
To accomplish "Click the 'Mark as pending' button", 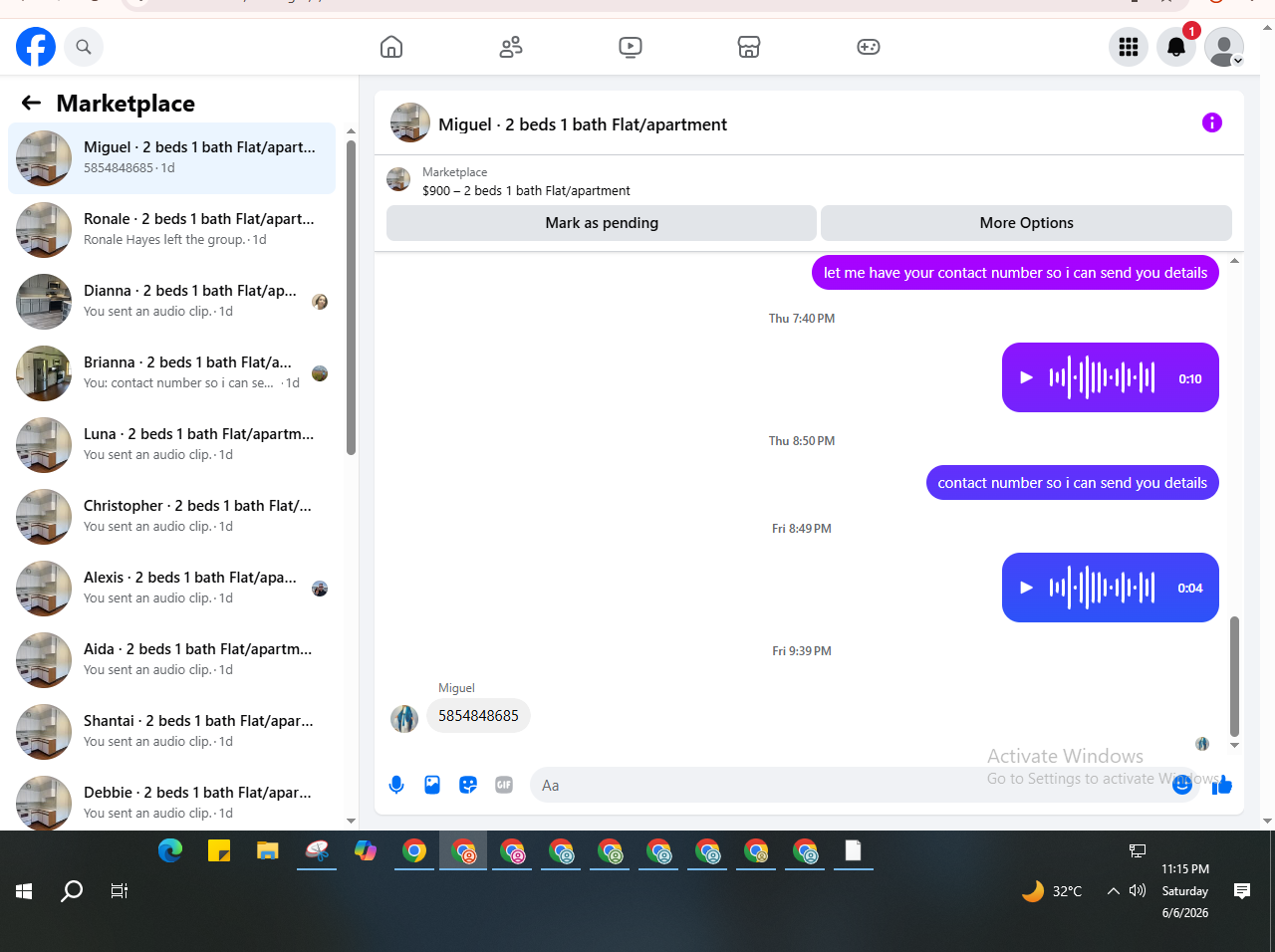I will [x=602, y=223].
